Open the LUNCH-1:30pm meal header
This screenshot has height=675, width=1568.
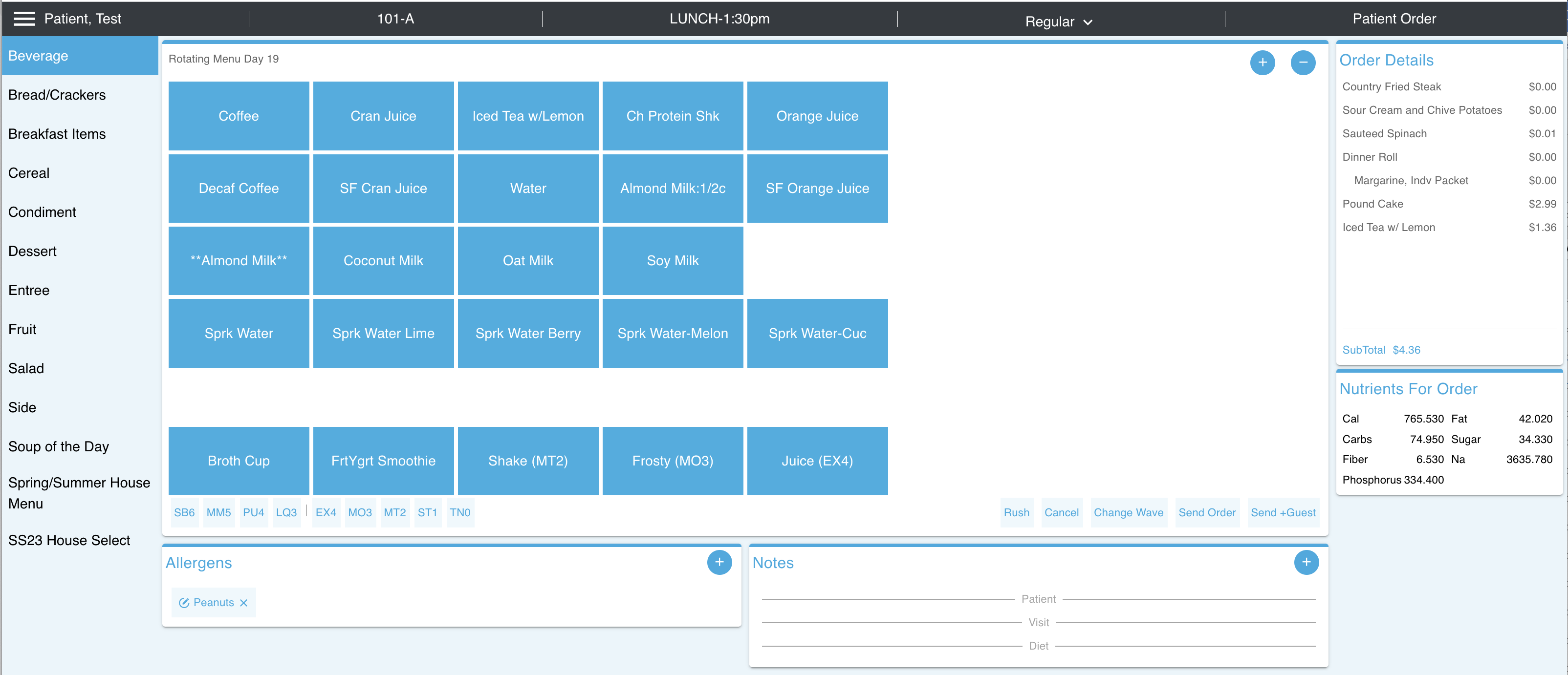(719, 19)
